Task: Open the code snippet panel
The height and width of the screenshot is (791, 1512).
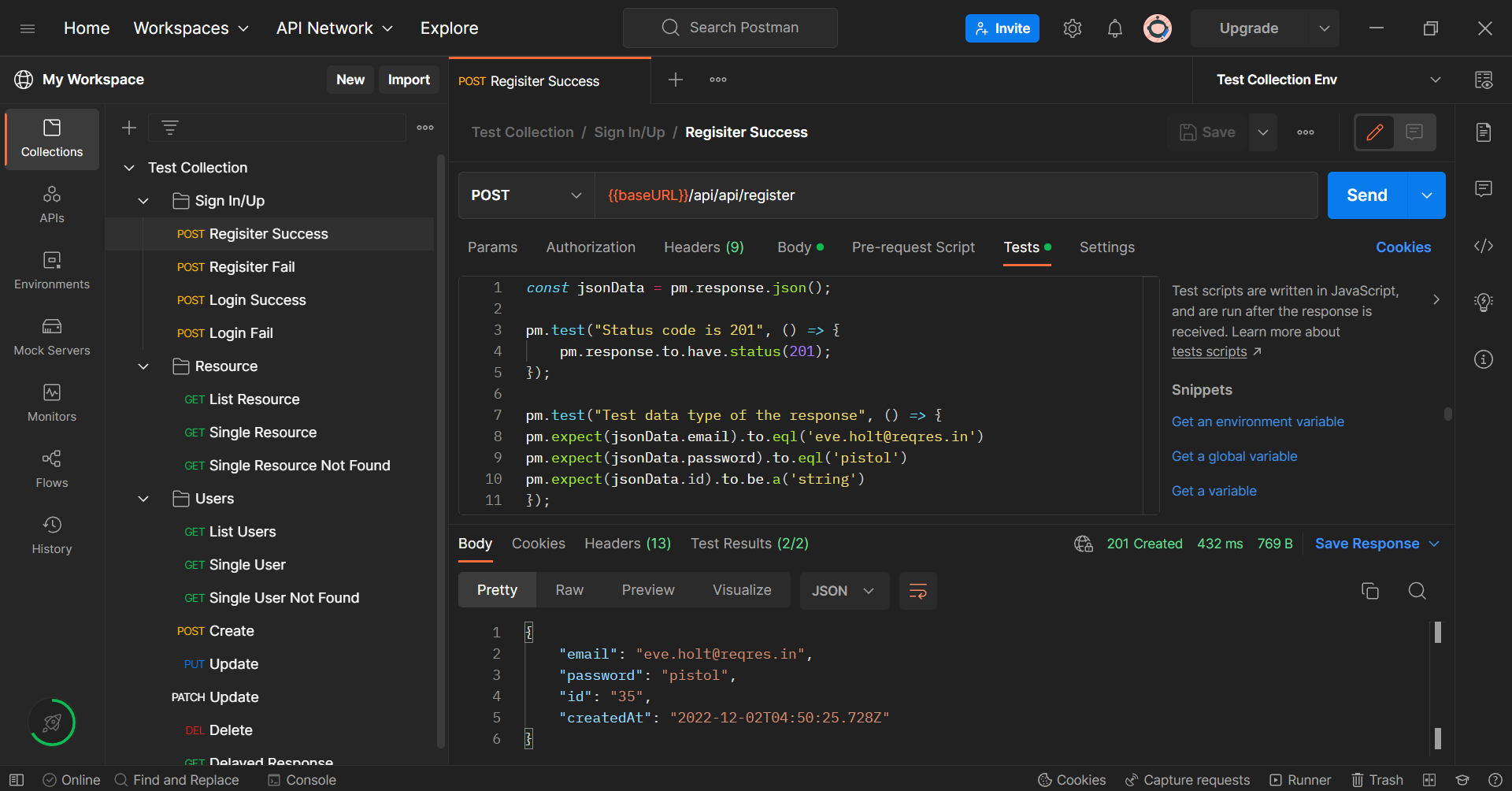Action: pos(1484,246)
